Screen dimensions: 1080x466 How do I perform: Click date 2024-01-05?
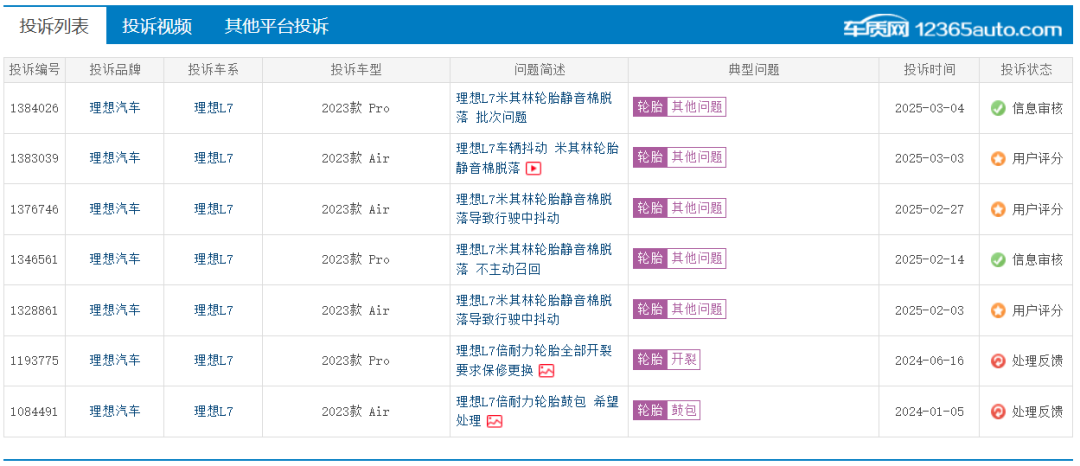(x=929, y=412)
